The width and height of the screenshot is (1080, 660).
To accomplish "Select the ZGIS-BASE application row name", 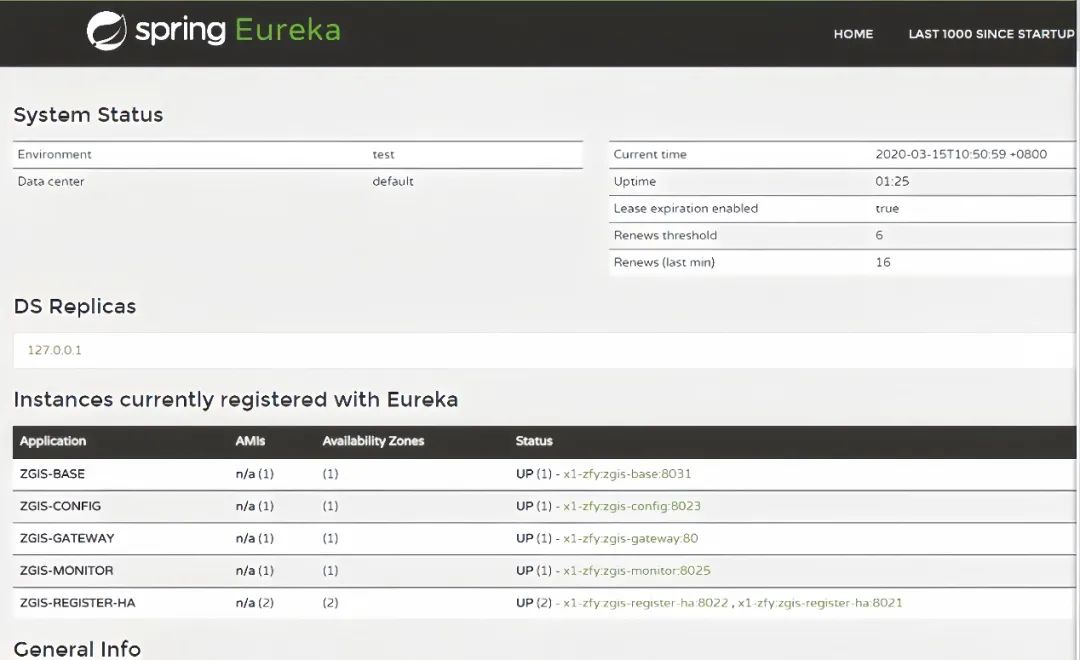I will (53, 474).
